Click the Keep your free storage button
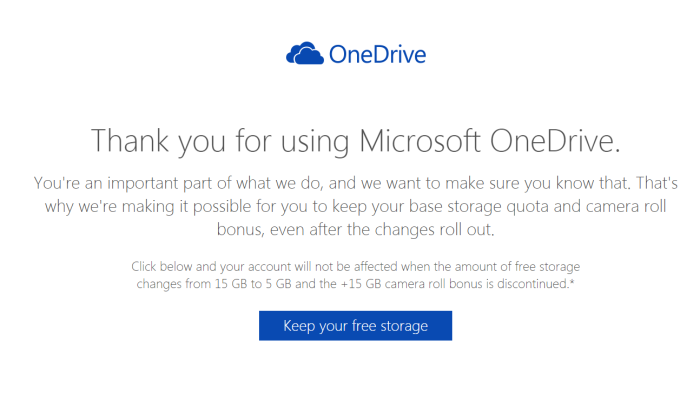This screenshot has height=420, width=700. point(355,325)
